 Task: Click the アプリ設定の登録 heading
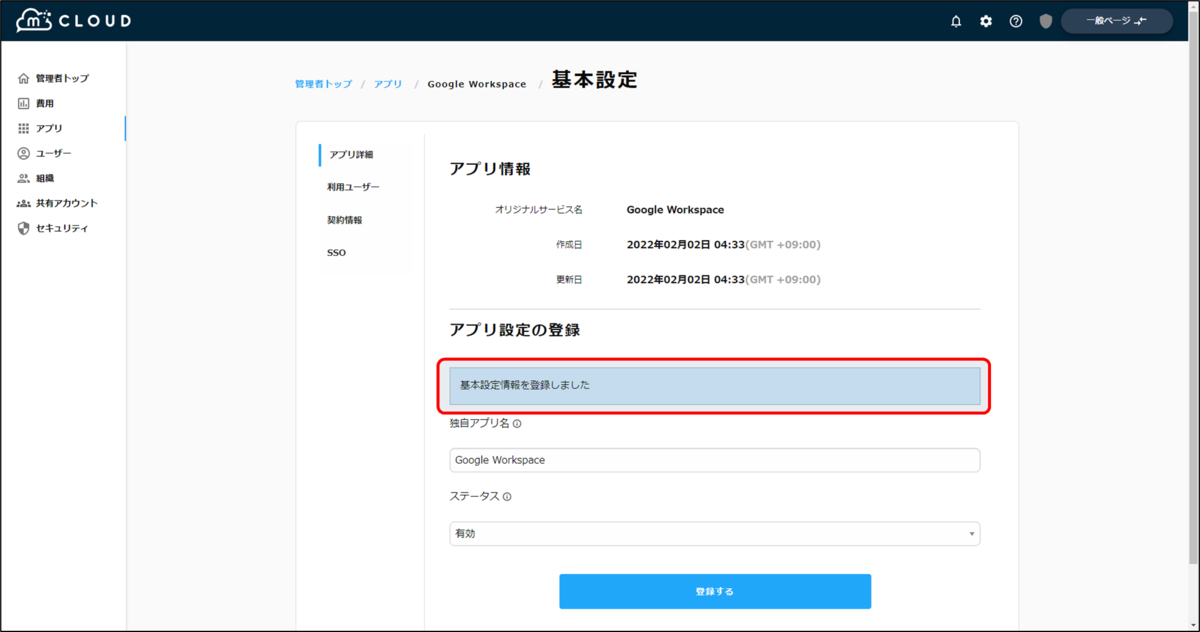tap(515, 329)
